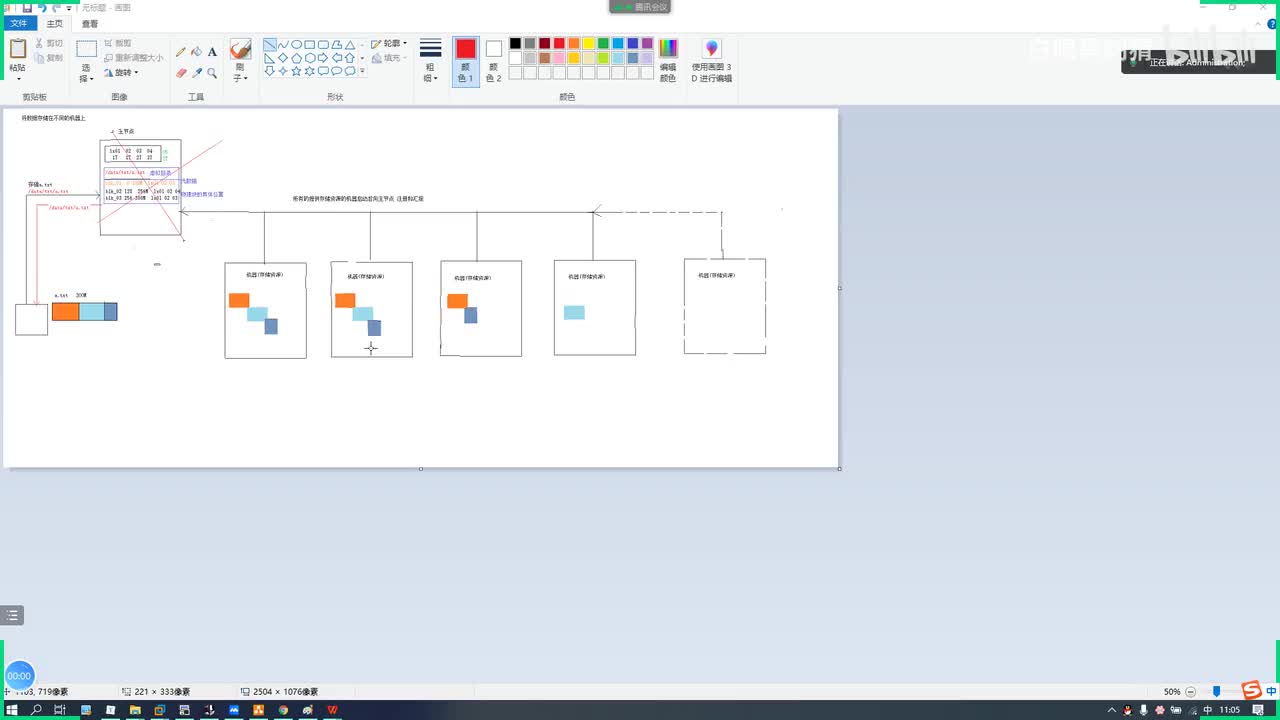Select Color 1 (颜色 1) button
This screenshot has width=1280, height=720.
(466, 61)
